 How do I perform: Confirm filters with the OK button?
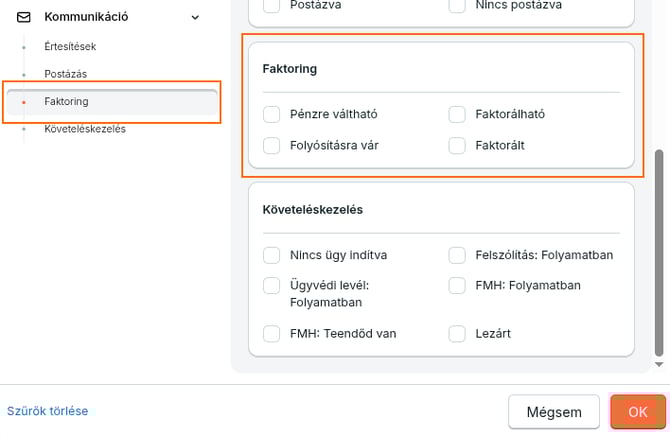tap(637, 412)
